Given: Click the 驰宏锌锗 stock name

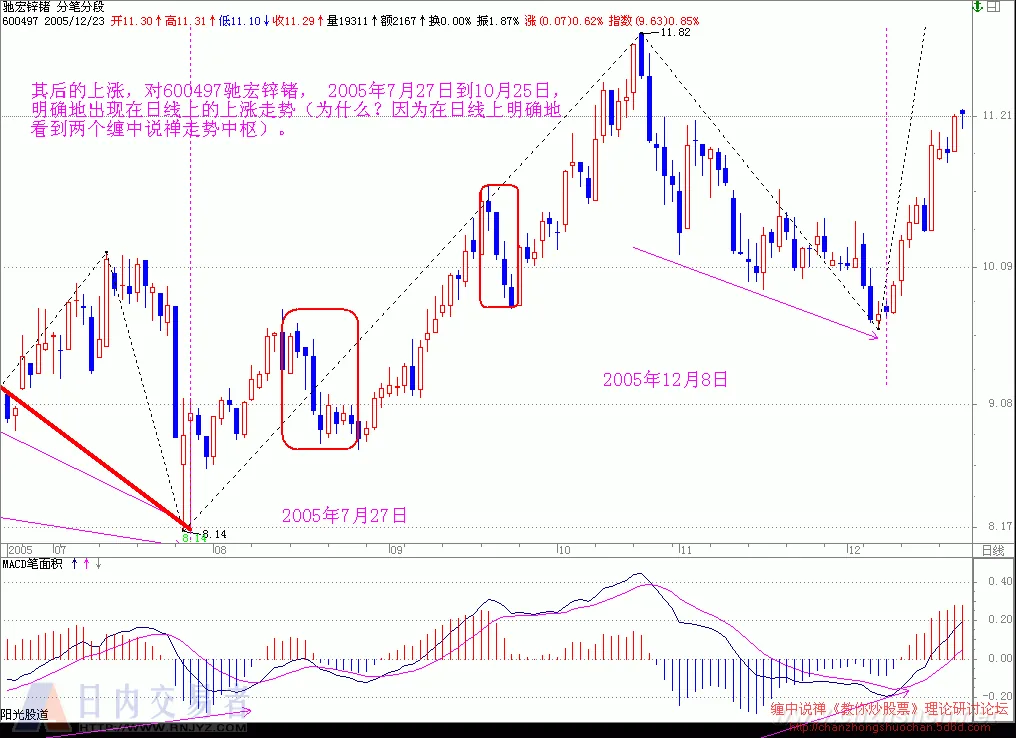Looking at the screenshot, I should coord(26,7).
